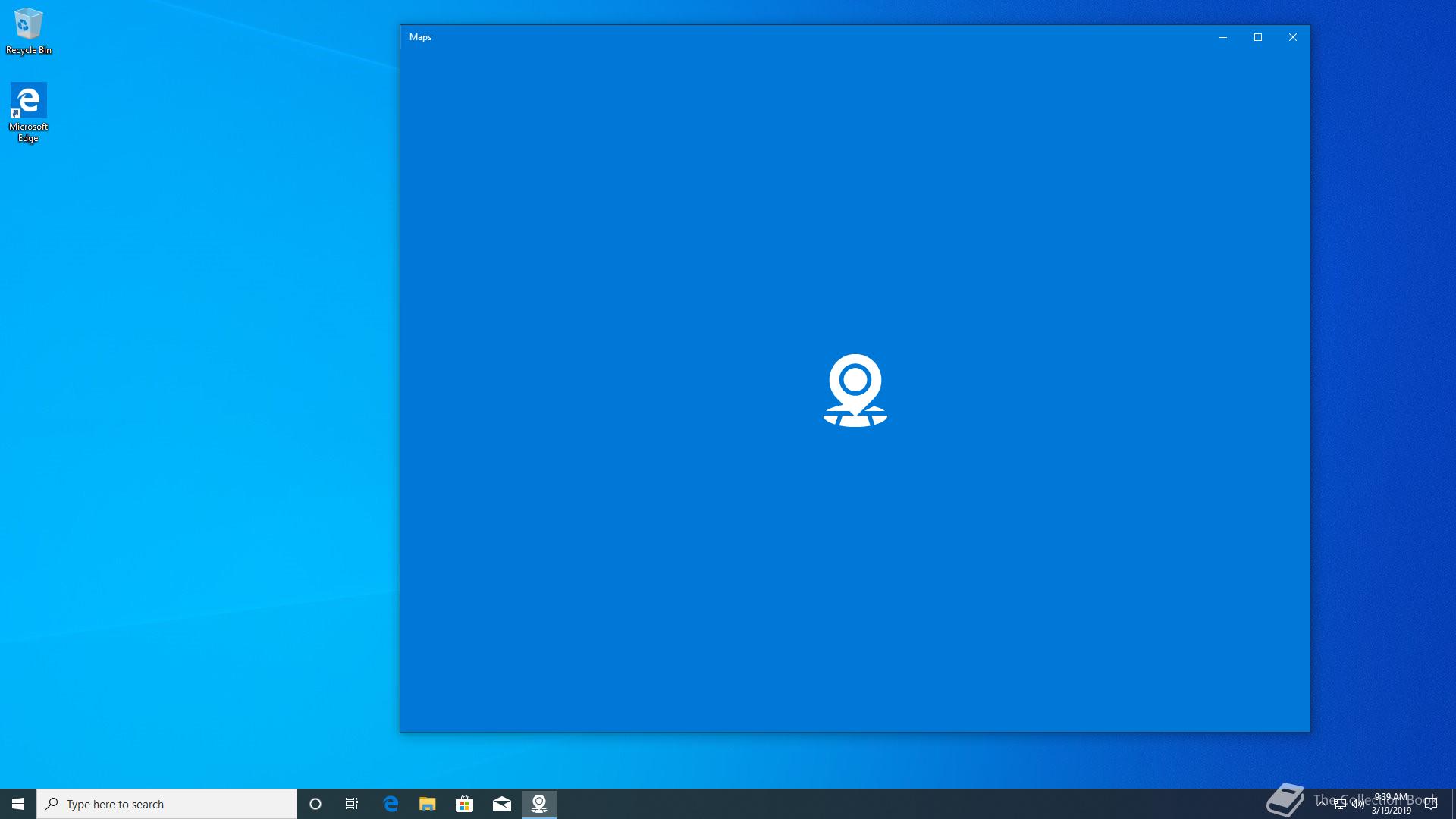Show hidden system tray icons
This screenshot has height=819, width=1456.
[1322, 804]
